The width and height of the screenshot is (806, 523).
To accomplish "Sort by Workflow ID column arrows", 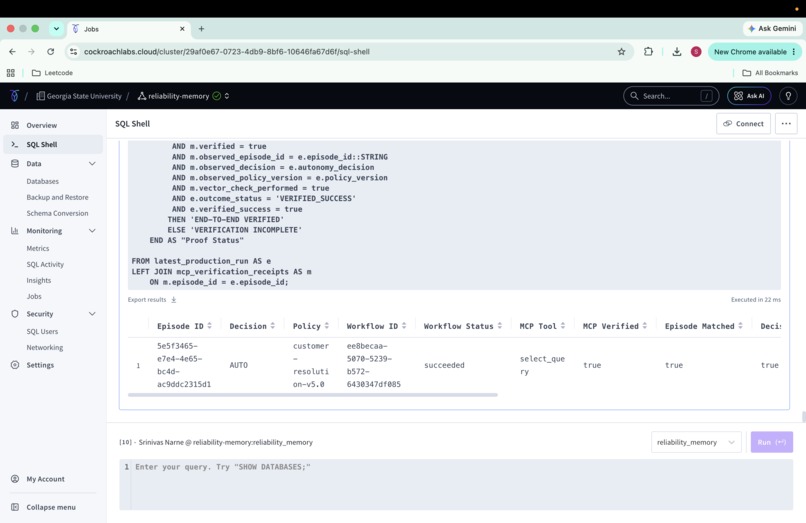I will pyautogui.click(x=404, y=326).
